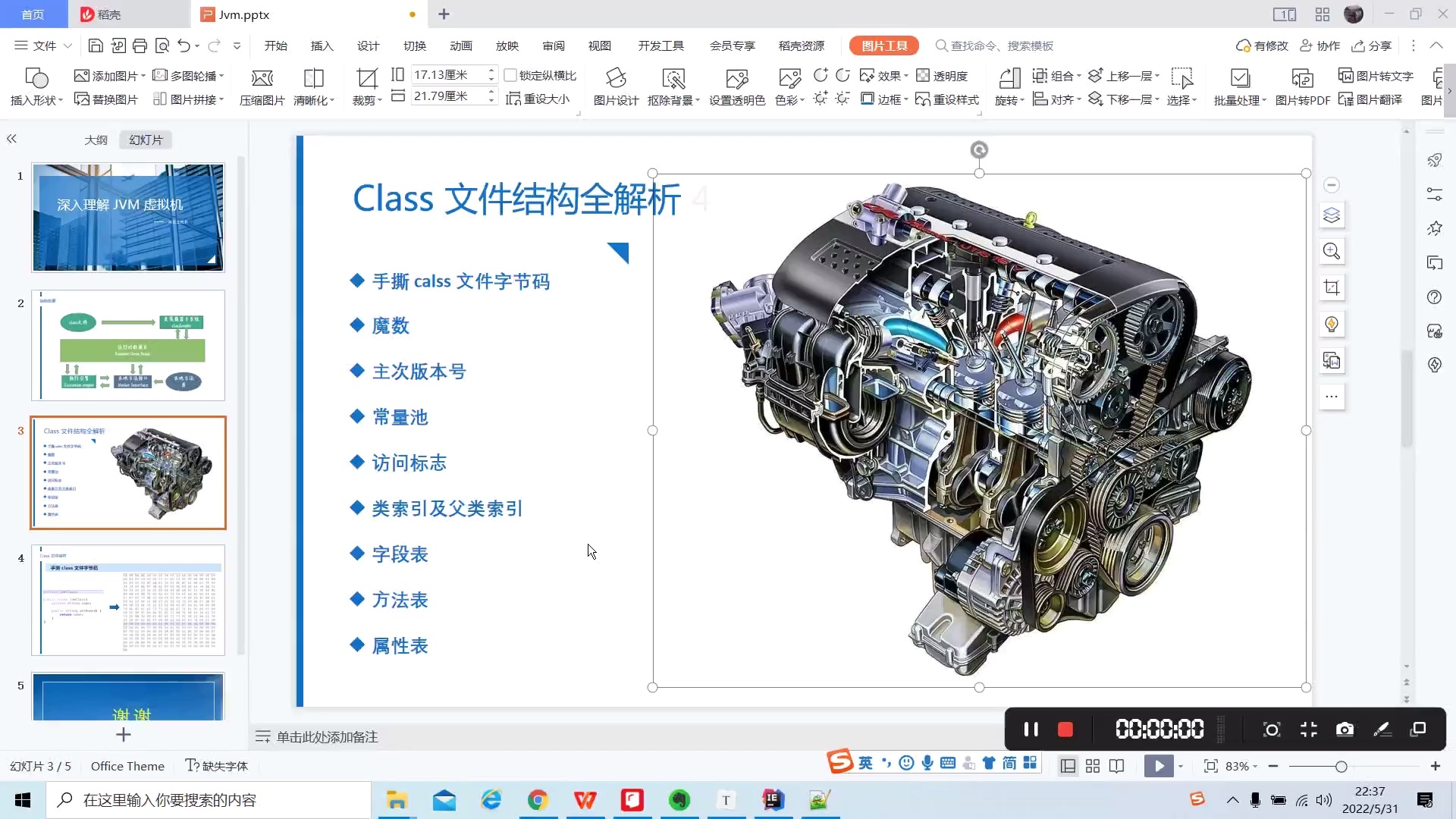Open the Animation (动画) ribbon tab
The width and height of the screenshot is (1456, 819).
[x=460, y=45]
